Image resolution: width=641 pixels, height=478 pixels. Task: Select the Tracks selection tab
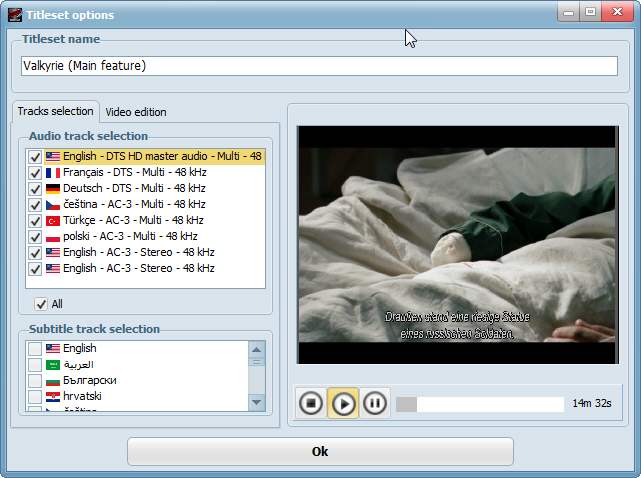[56, 111]
